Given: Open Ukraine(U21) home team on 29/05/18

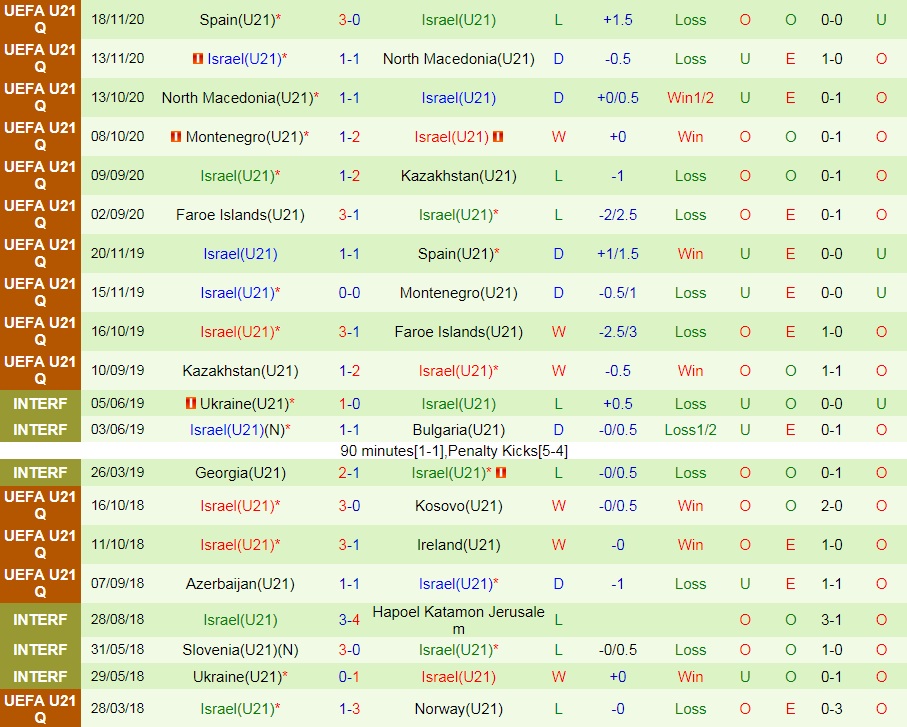Looking at the screenshot, I should coord(237,677).
